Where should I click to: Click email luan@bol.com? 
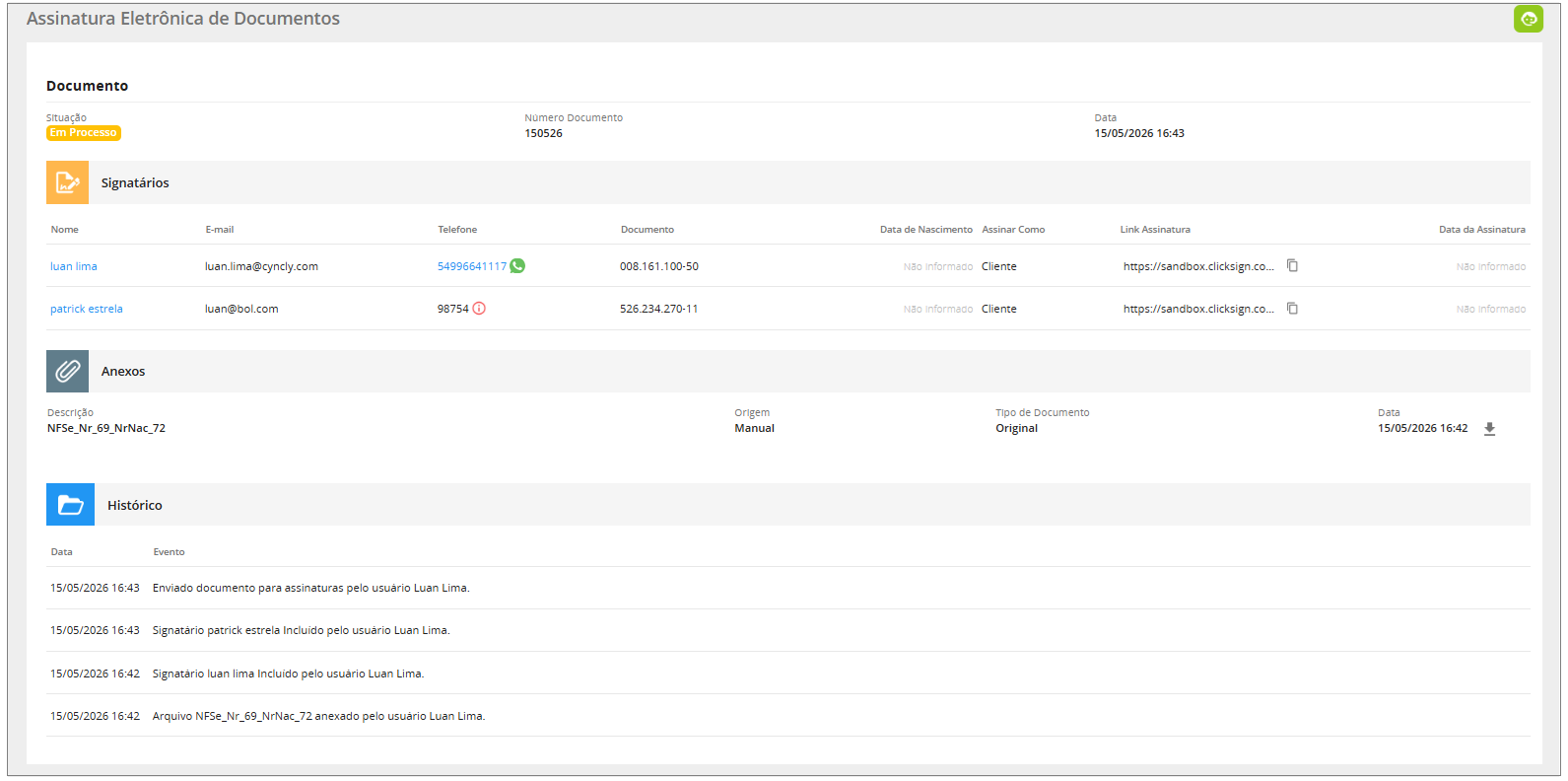(241, 309)
